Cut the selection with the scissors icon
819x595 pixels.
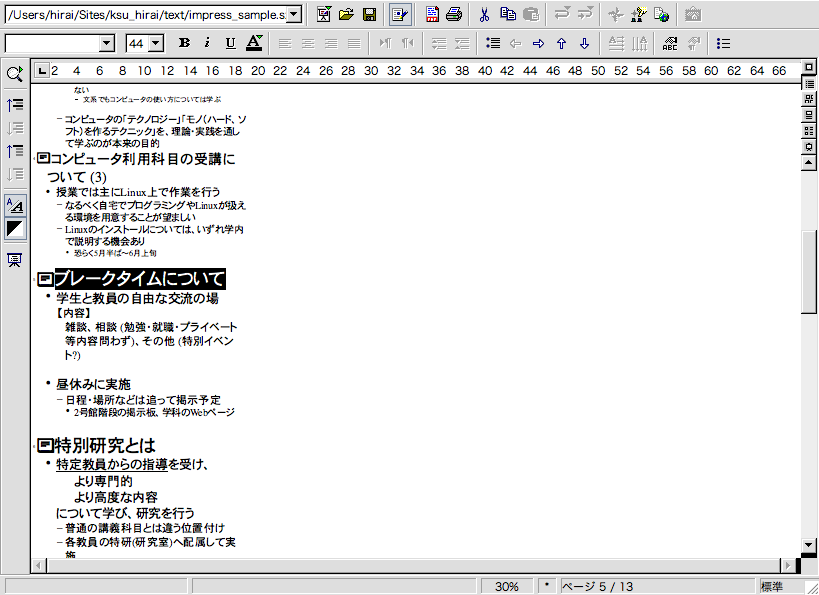click(485, 14)
